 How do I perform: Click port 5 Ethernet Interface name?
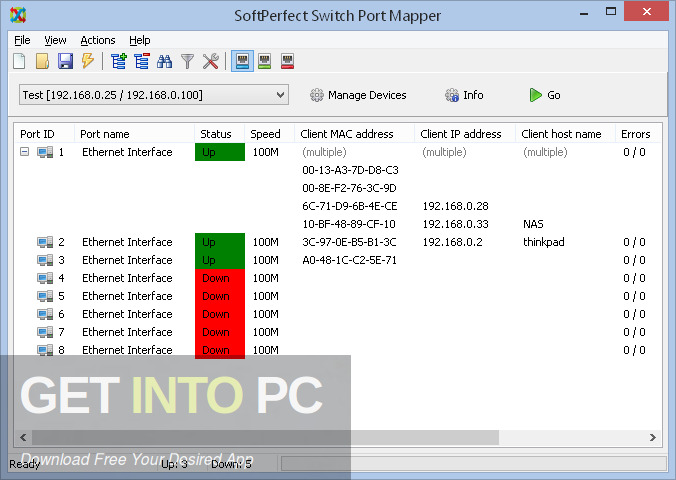(127, 296)
